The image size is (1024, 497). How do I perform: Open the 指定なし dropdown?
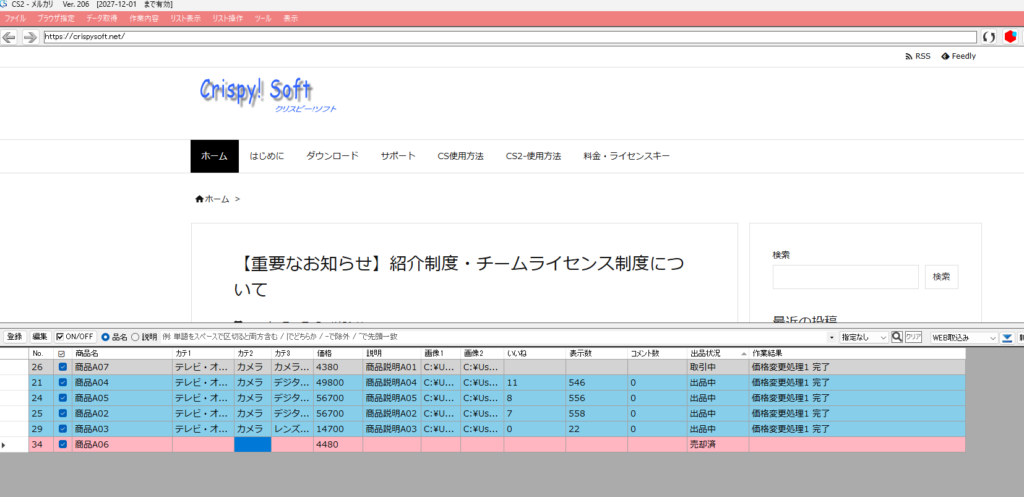click(864, 337)
